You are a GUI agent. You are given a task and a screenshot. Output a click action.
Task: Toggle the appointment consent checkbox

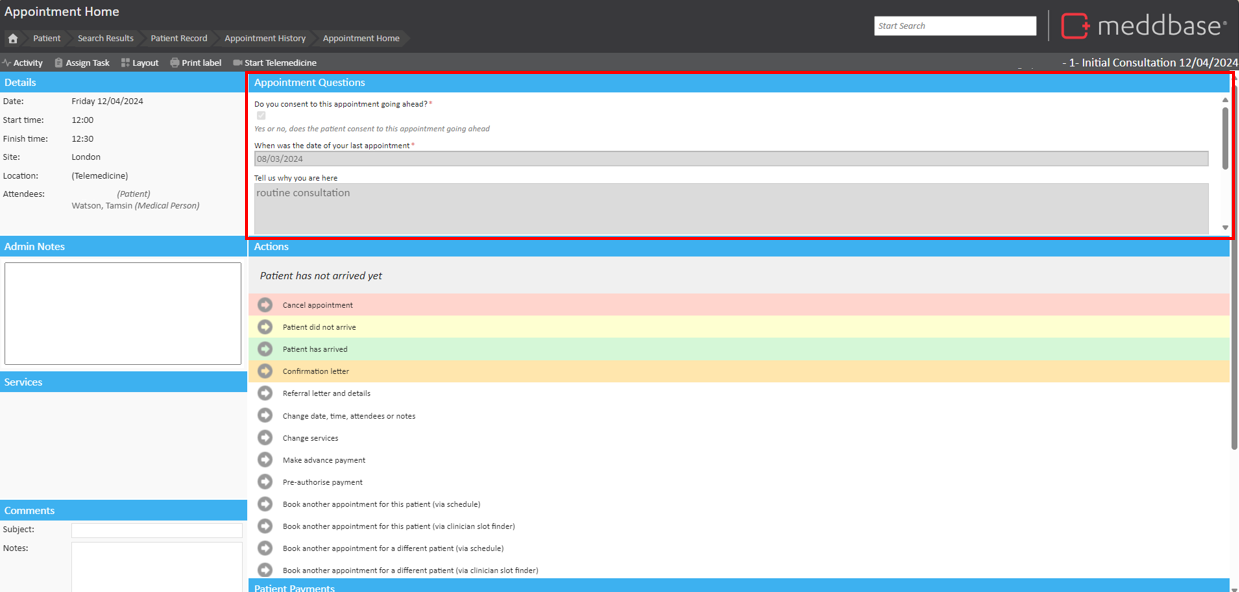pyautogui.click(x=261, y=116)
